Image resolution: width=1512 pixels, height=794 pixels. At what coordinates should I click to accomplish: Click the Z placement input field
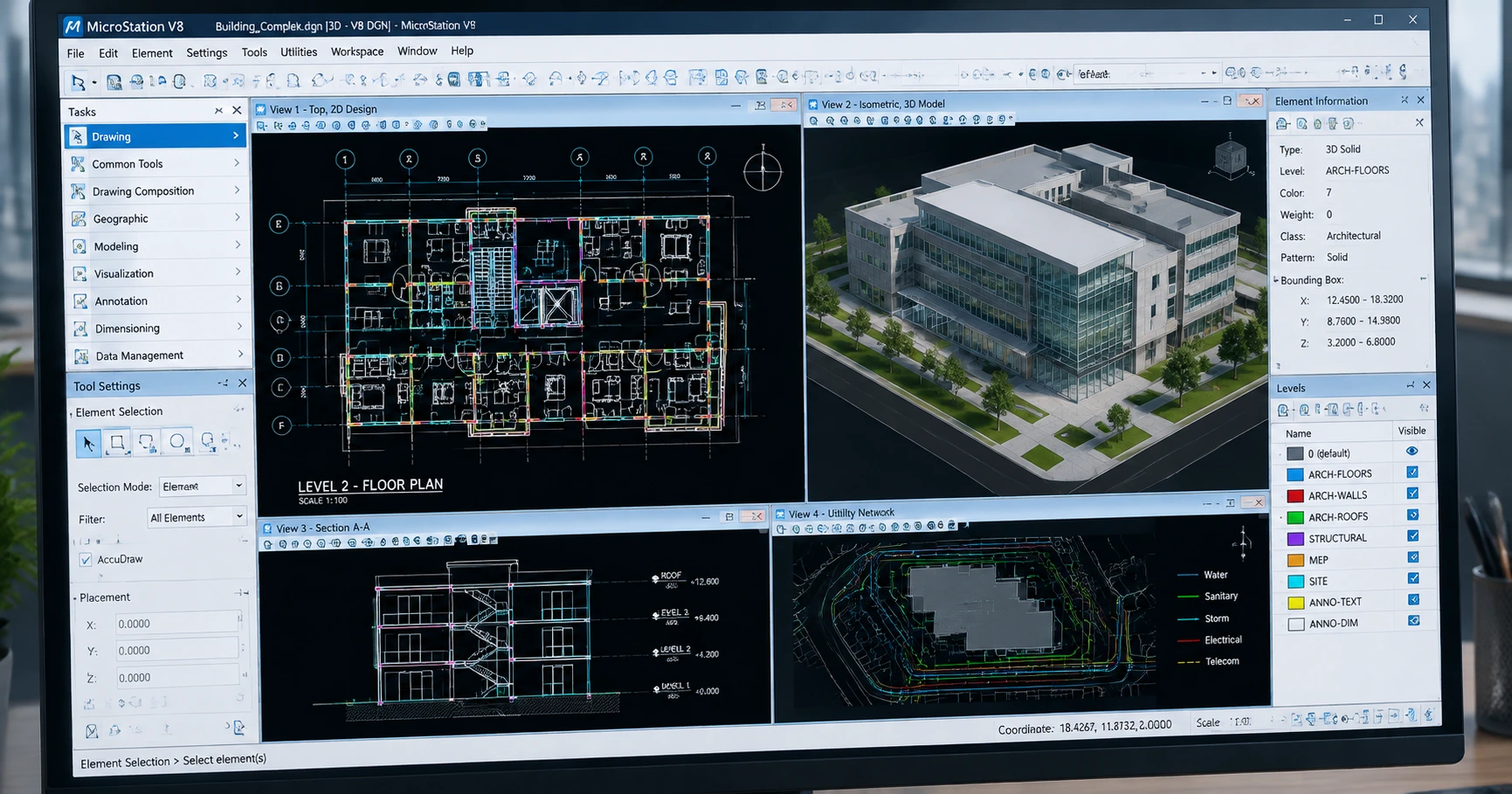click(x=176, y=677)
